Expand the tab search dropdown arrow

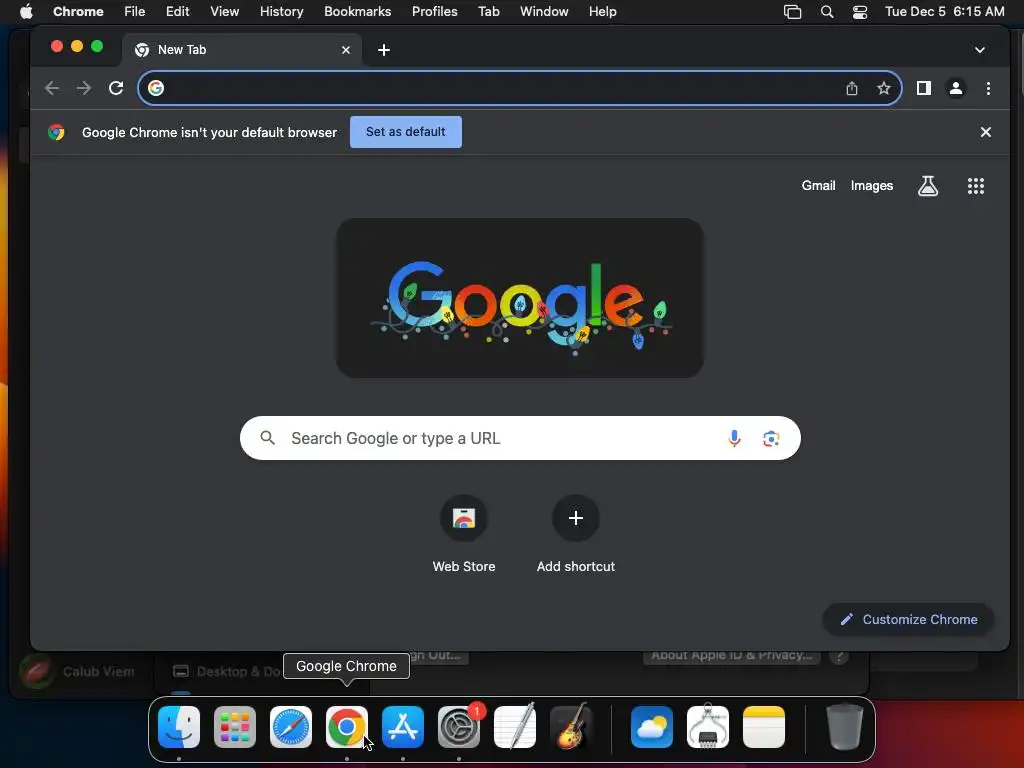coord(980,50)
